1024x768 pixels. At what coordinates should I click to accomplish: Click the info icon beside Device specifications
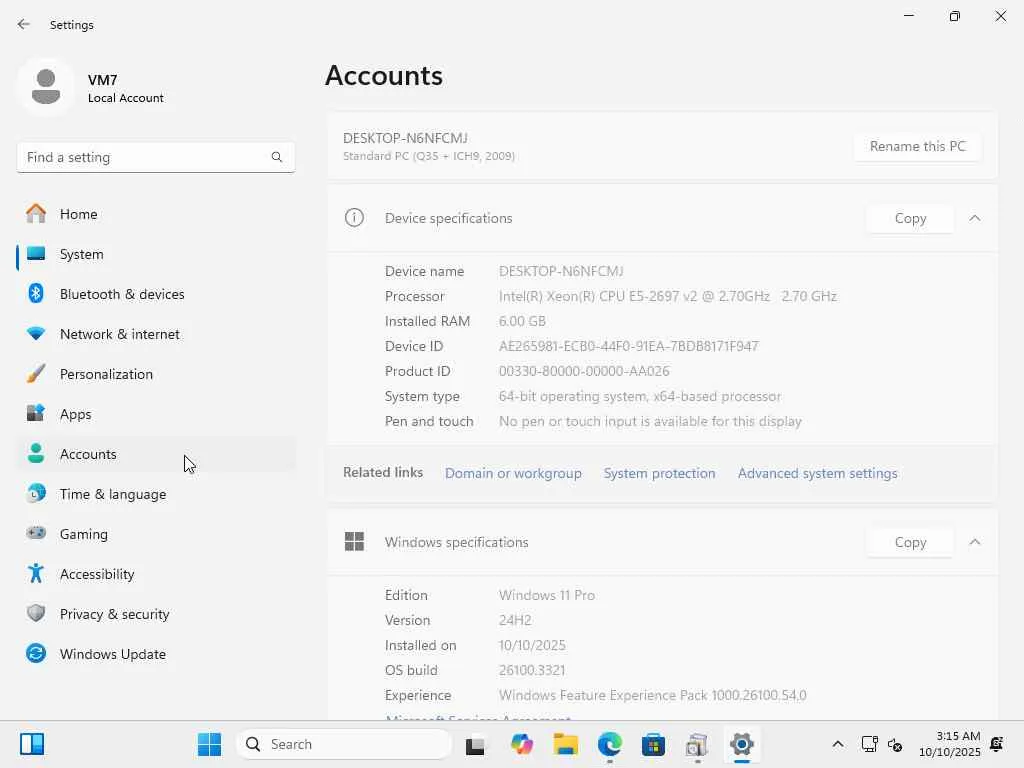[x=354, y=217]
